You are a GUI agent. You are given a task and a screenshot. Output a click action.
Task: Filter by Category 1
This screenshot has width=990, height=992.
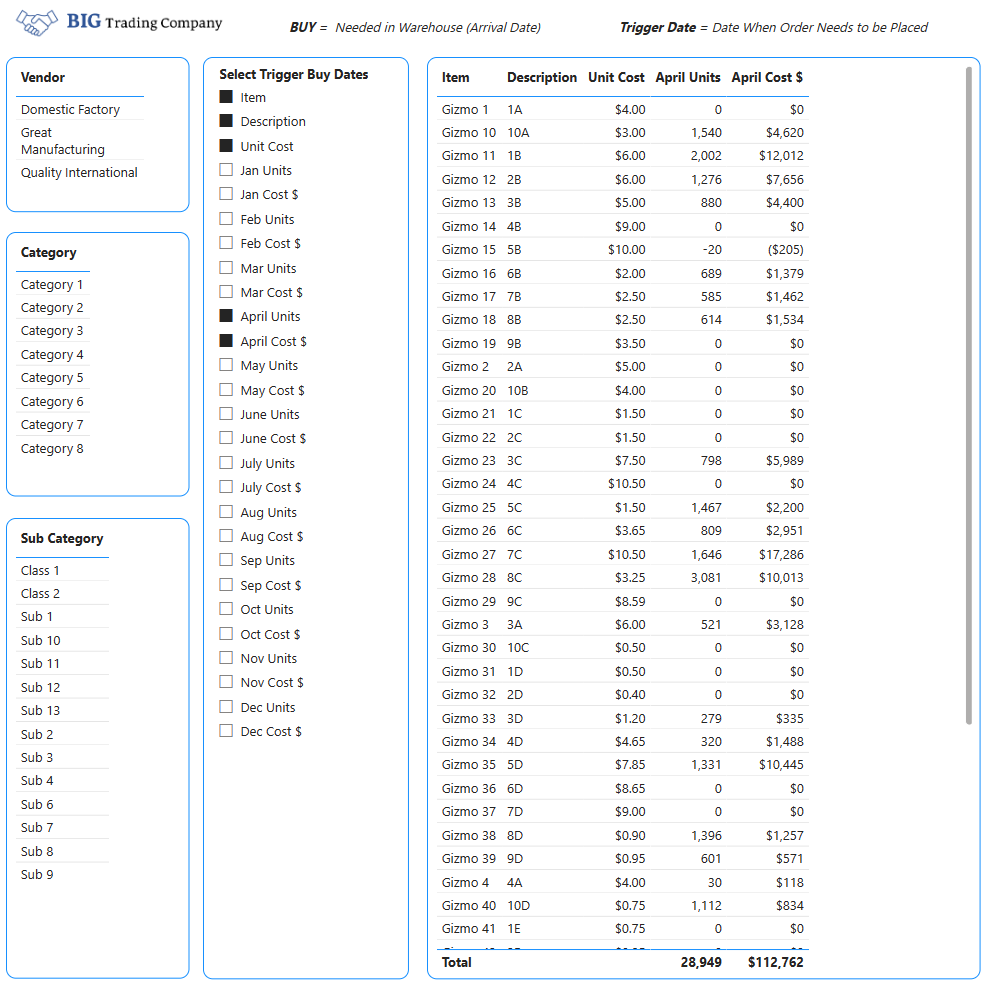[x=52, y=285]
